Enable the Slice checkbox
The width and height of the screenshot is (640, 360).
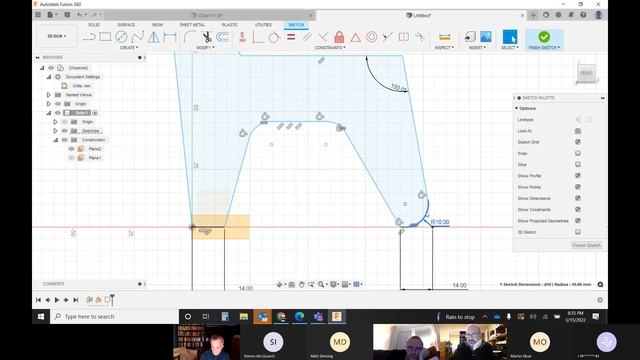578,164
